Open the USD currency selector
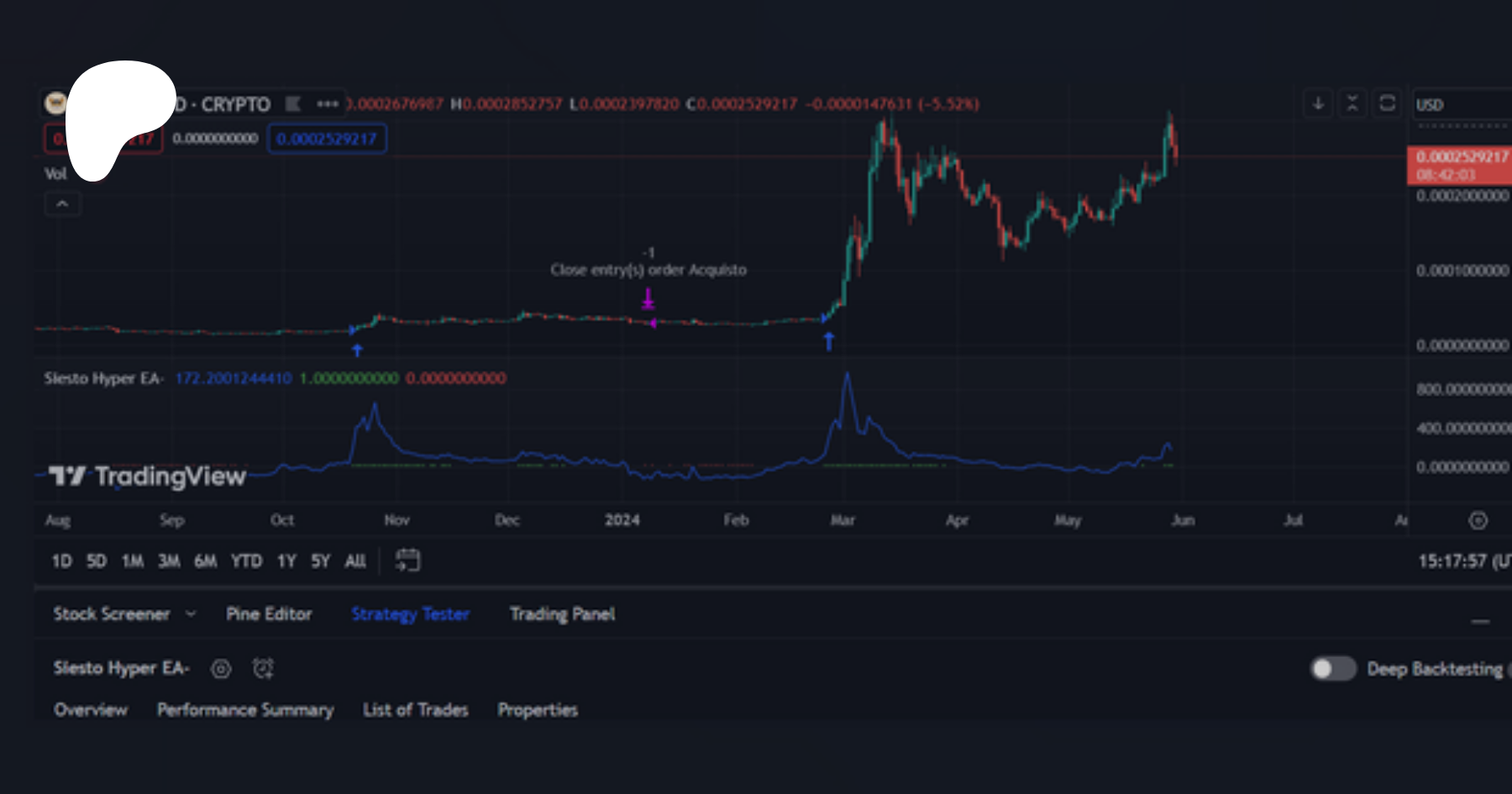The width and height of the screenshot is (1512, 794). click(x=1460, y=105)
